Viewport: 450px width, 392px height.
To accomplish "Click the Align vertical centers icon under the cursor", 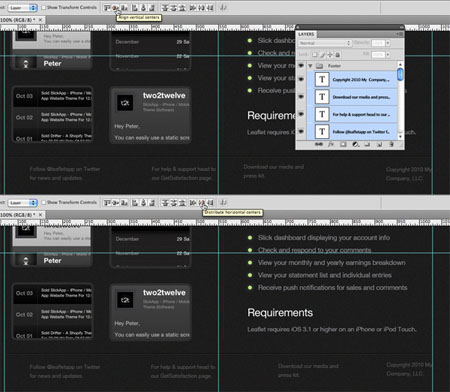I will [115, 7].
